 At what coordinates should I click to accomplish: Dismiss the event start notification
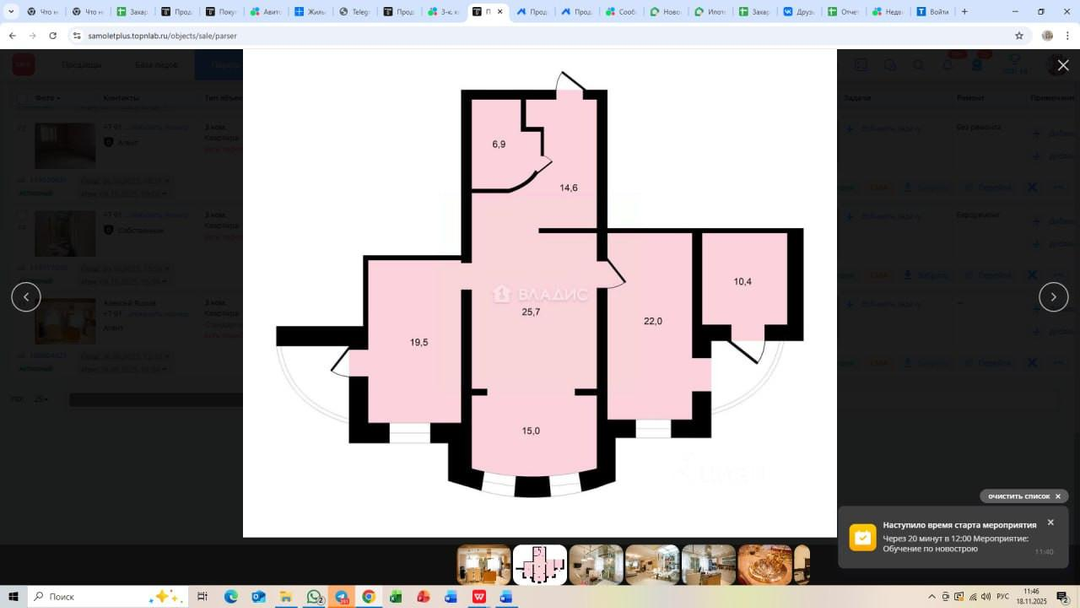point(1050,523)
